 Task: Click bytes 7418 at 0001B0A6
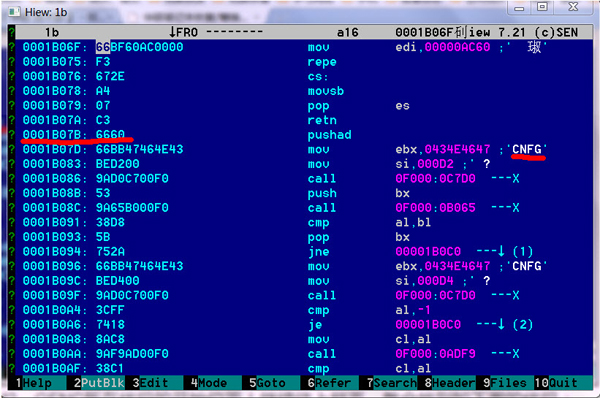[110, 325]
